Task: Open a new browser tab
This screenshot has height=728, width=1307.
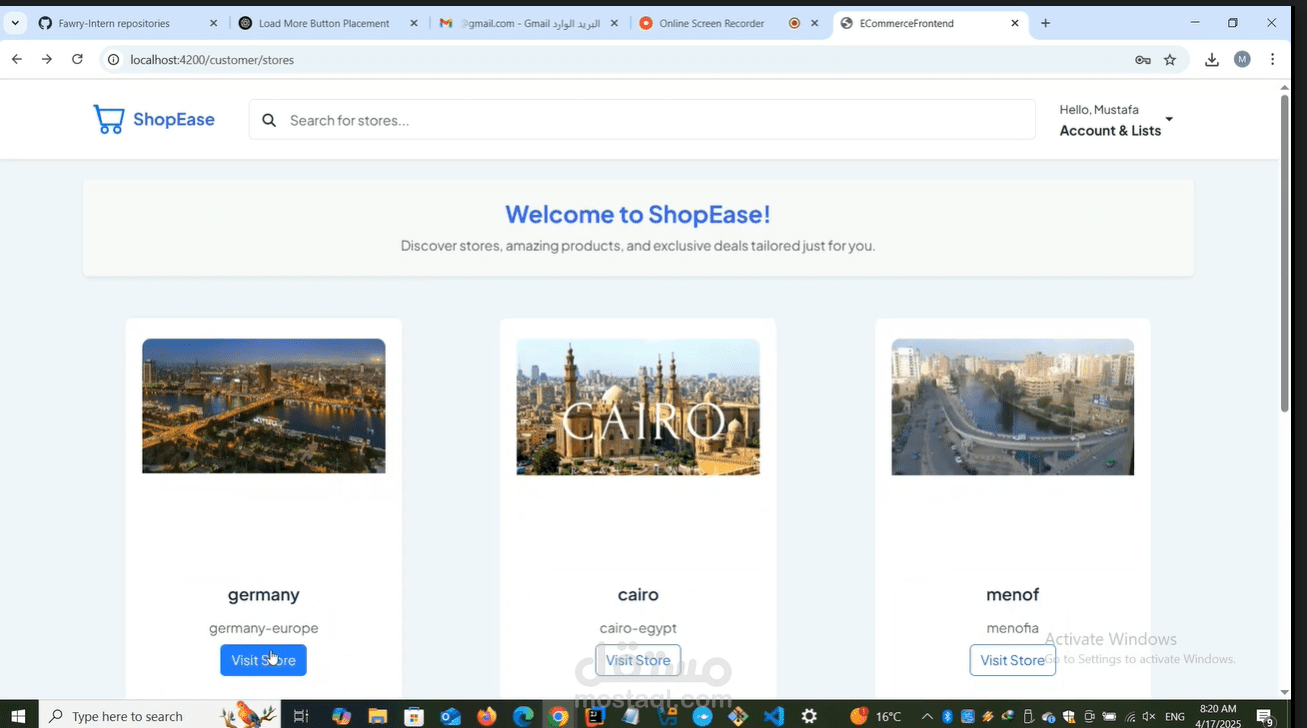Action: pos(1045,23)
